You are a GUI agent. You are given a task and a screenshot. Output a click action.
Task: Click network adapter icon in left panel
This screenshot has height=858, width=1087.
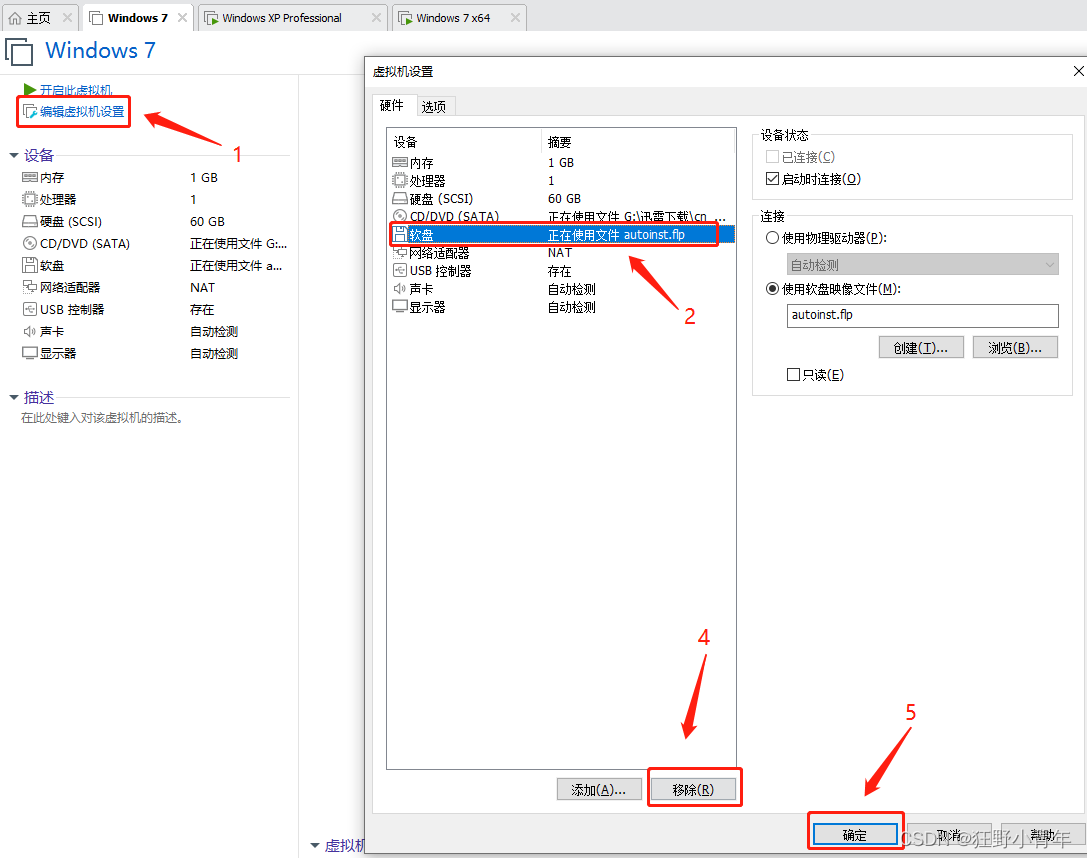coord(30,287)
